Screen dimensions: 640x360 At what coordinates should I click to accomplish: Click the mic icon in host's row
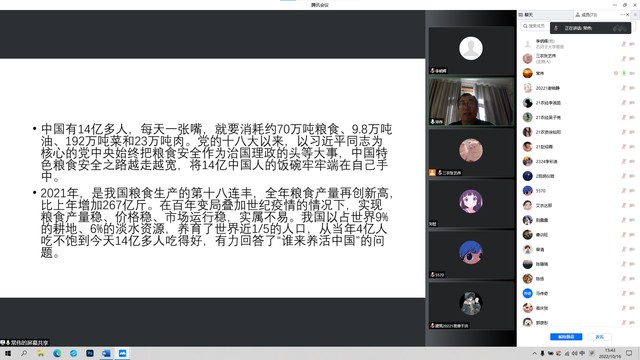623,59
